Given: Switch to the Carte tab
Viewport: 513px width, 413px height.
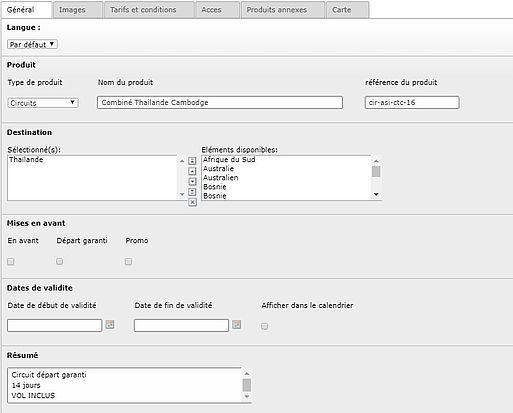Looking at the screenshot, I should pyautogui.click(x=347, y=10).
